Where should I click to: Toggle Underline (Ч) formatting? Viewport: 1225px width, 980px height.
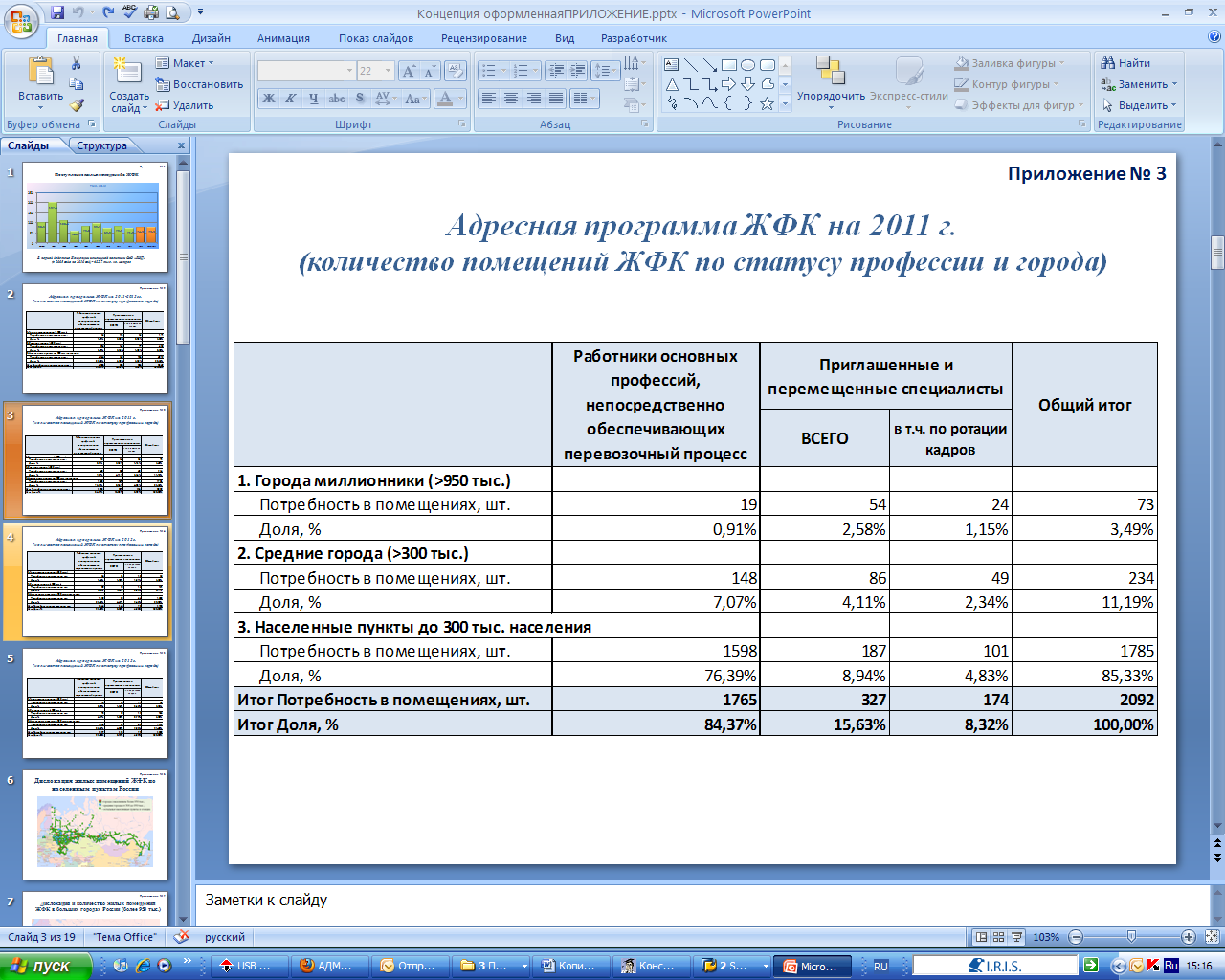coord(313,99)
